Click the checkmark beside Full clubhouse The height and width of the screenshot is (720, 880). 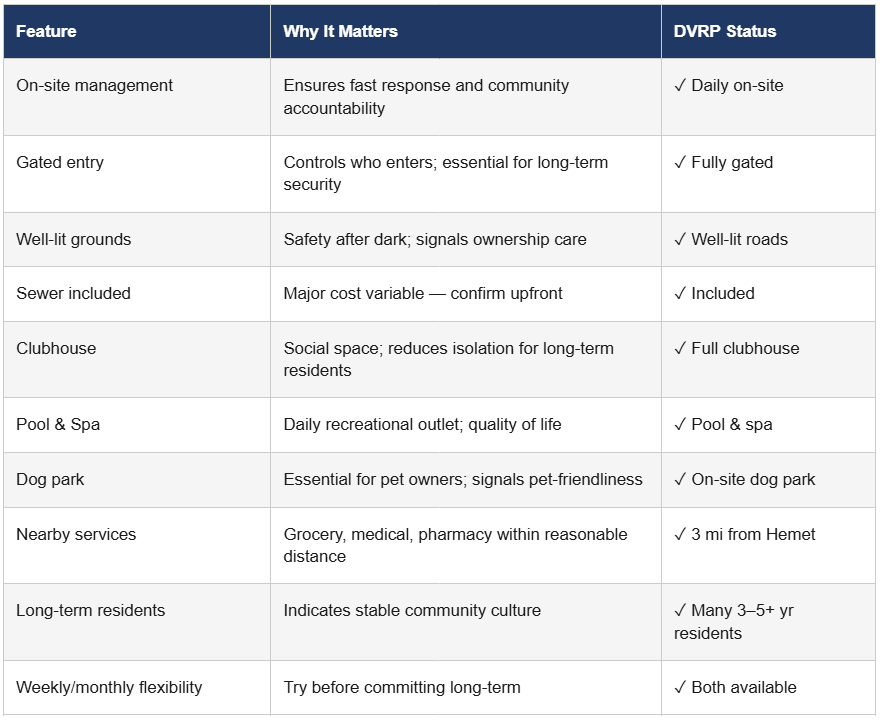[680, 349]
